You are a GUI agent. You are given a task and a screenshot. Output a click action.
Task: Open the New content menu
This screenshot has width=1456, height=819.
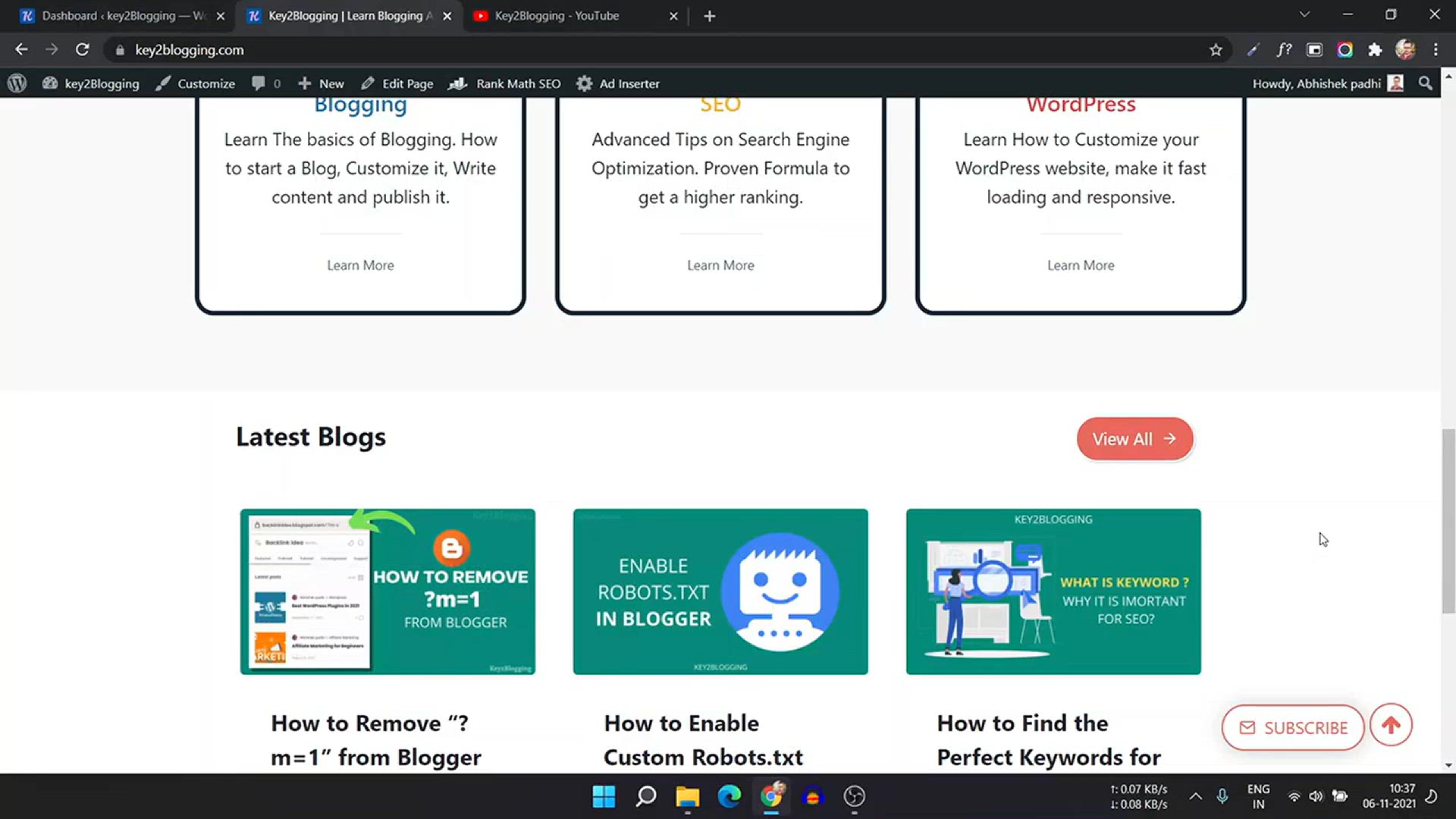click(x=321, y=83)
